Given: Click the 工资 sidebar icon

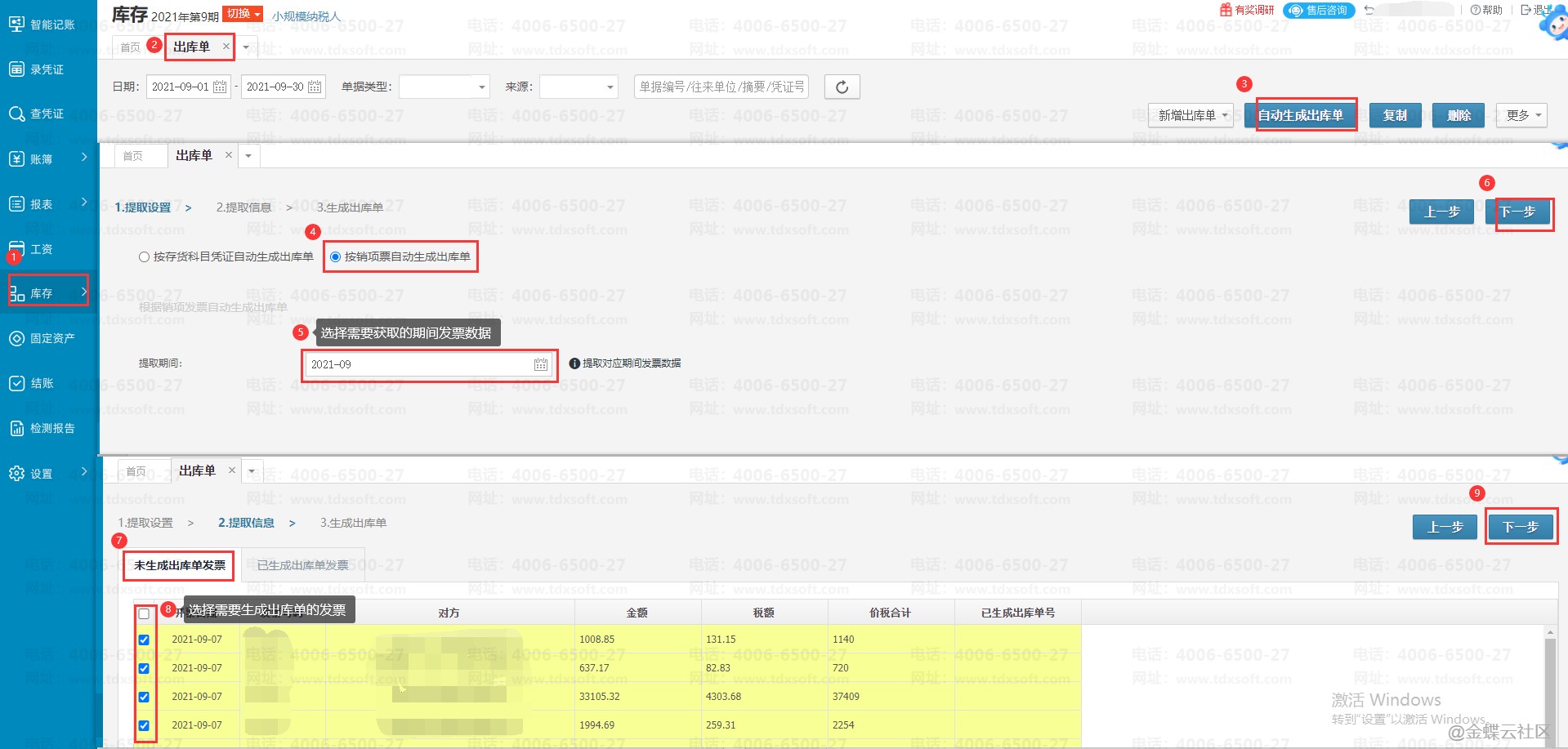Looking at the screenshot, I should (x=16, y=248).
